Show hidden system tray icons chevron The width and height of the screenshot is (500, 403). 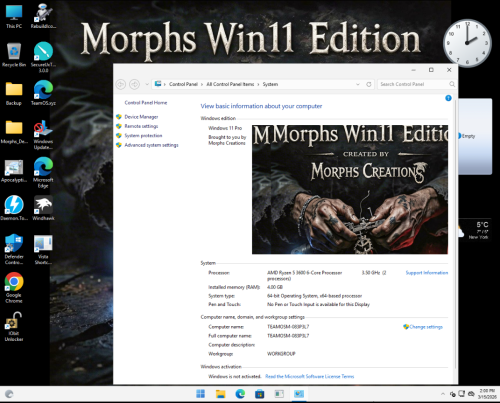tap(443, 394)
